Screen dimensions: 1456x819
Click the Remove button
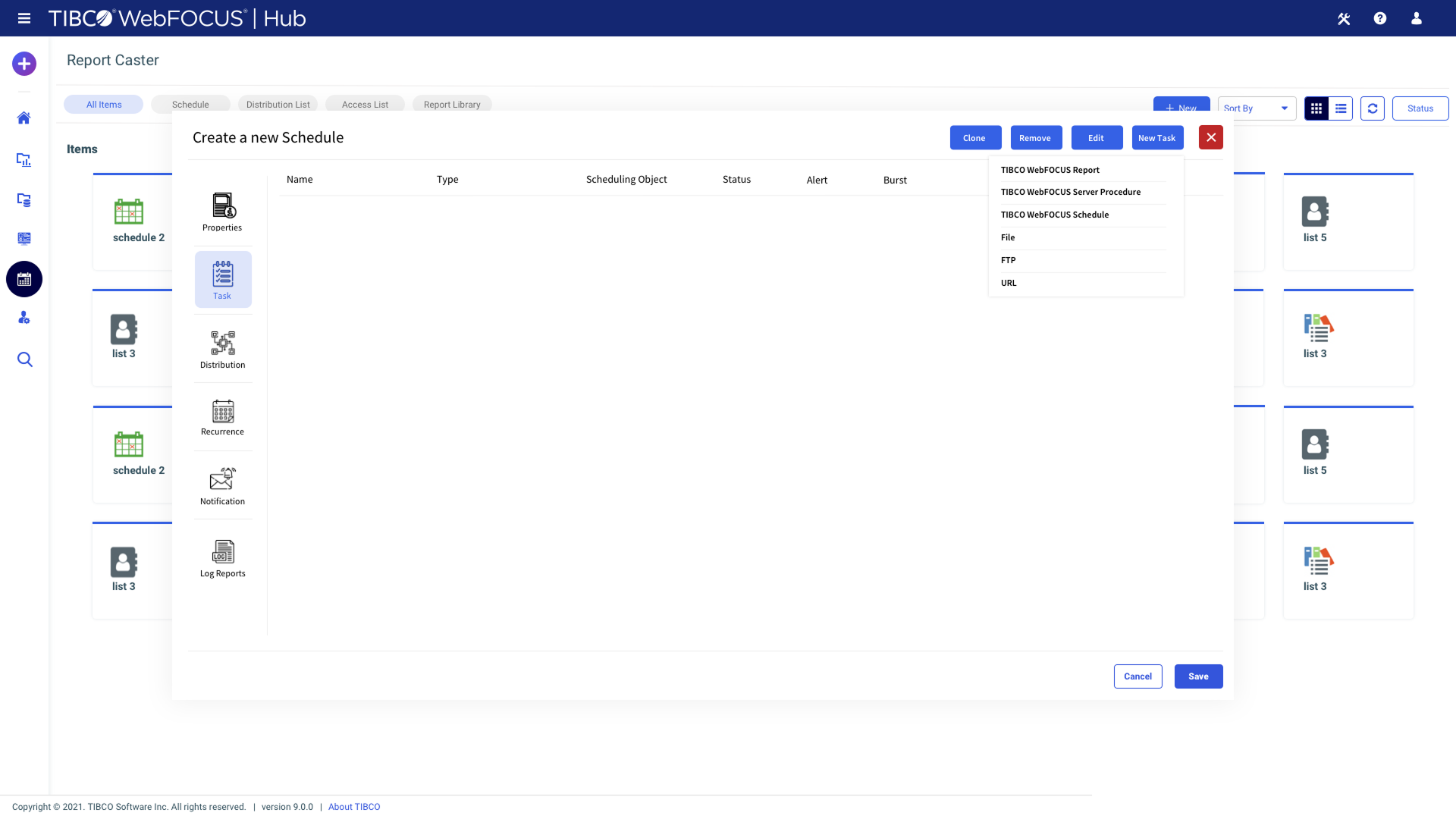[1036, 138]
